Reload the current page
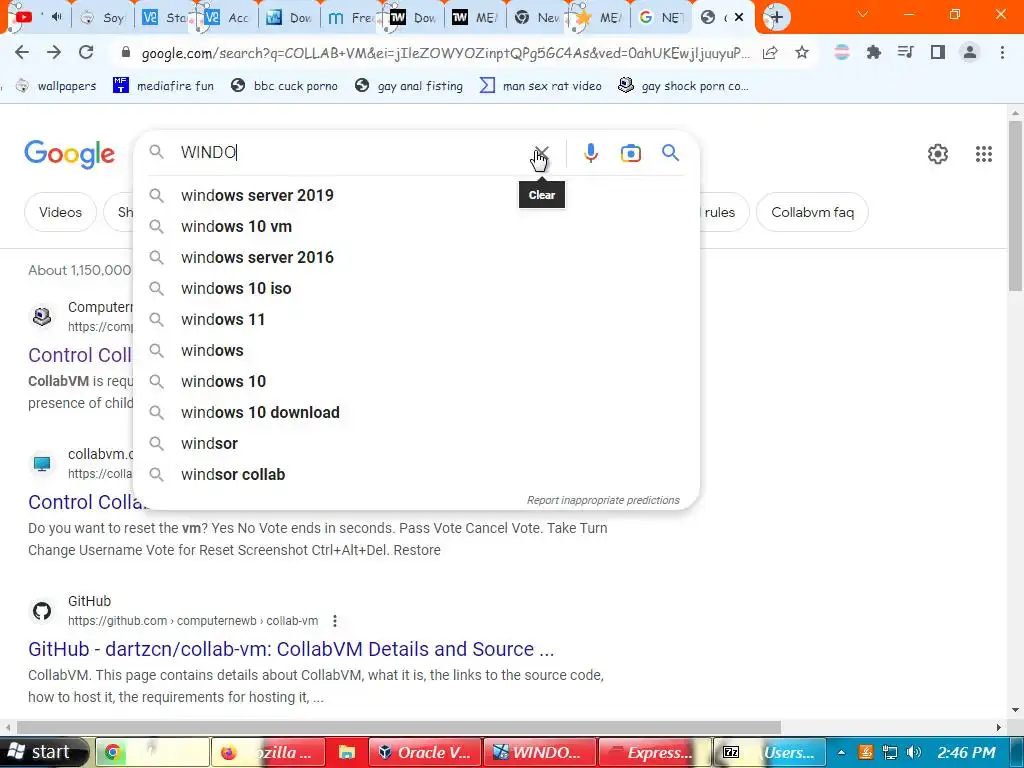This screenshot has height=768, width=1024. point(86,52)
